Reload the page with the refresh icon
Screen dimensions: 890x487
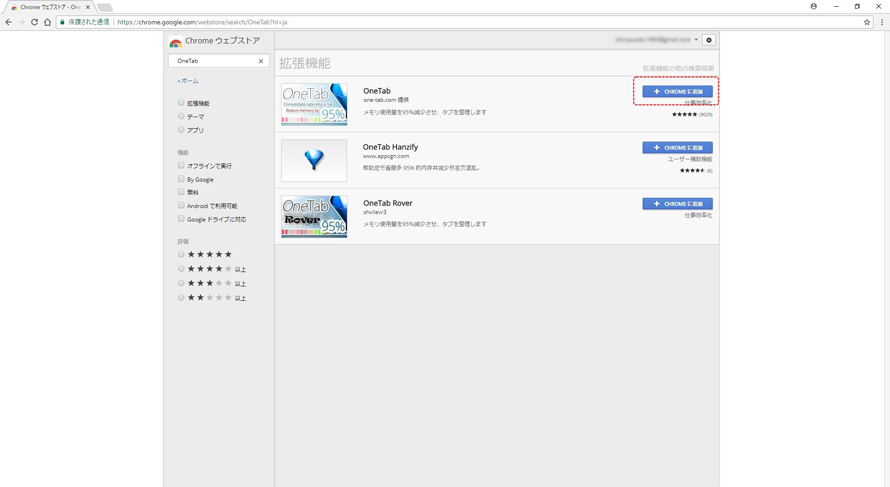[x=34, y=22]
